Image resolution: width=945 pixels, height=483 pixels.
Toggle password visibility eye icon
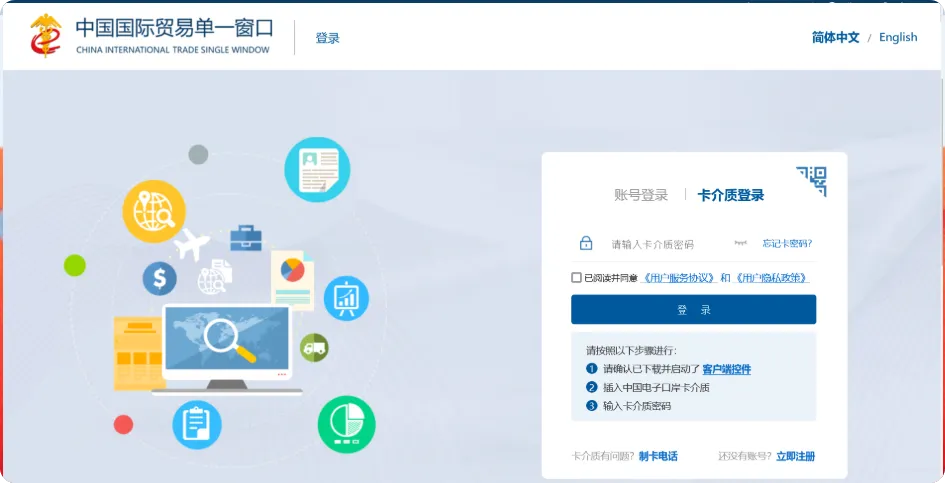pos(741,243)
